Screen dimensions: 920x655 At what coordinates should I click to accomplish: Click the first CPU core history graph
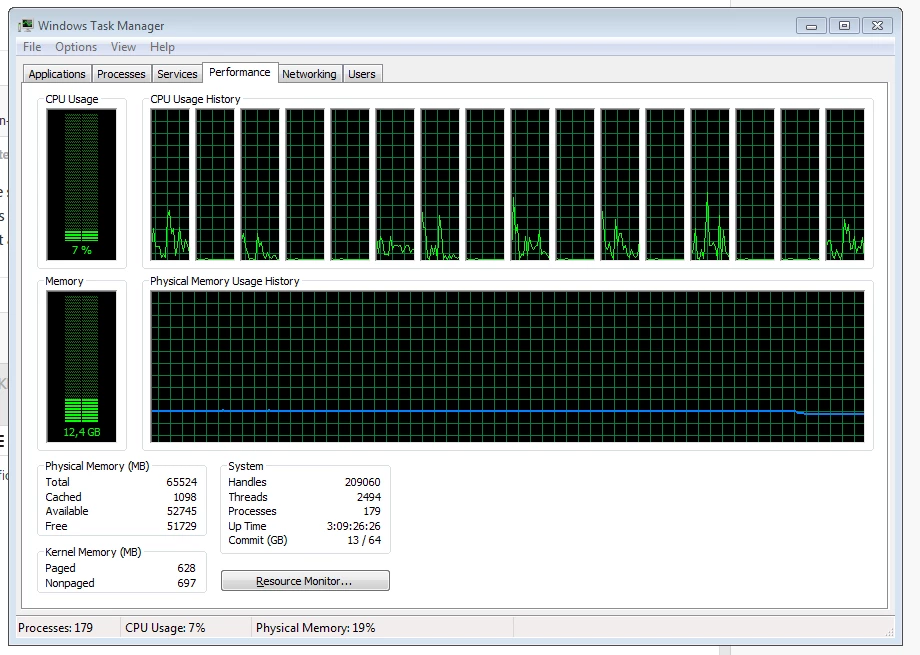point(170,184)
